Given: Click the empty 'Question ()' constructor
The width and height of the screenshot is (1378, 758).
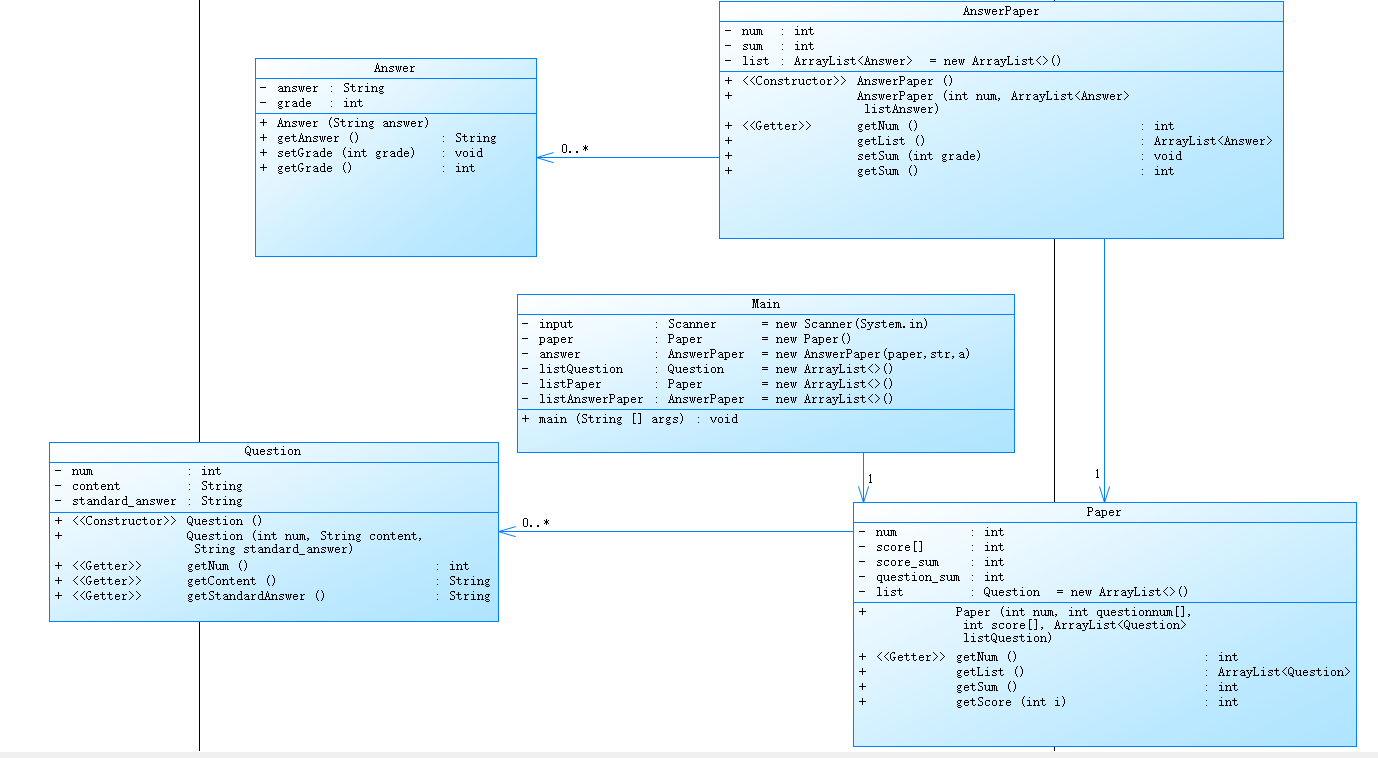Looking at the screenshot, I should 159,521.
